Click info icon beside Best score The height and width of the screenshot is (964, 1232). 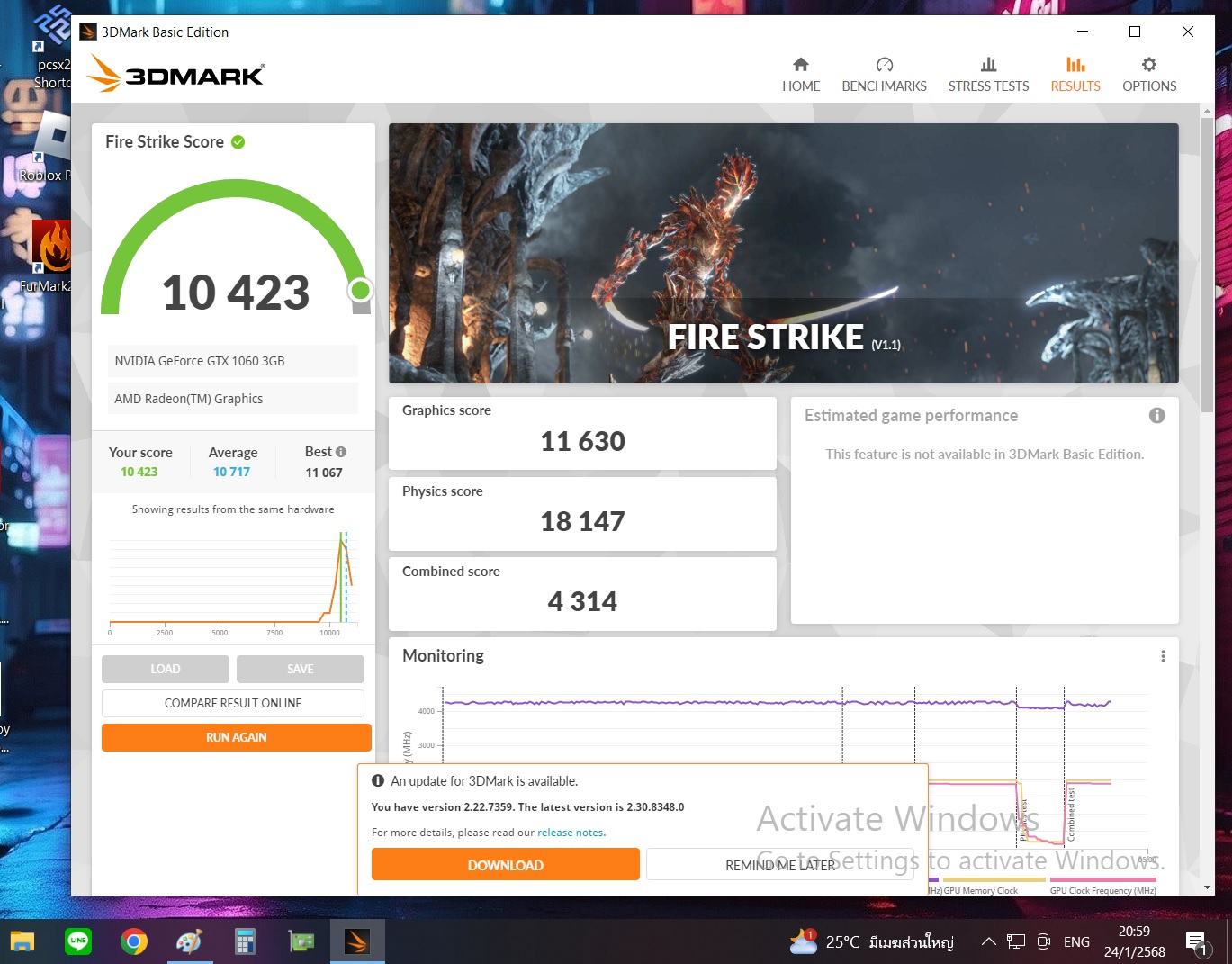point(341,452)
